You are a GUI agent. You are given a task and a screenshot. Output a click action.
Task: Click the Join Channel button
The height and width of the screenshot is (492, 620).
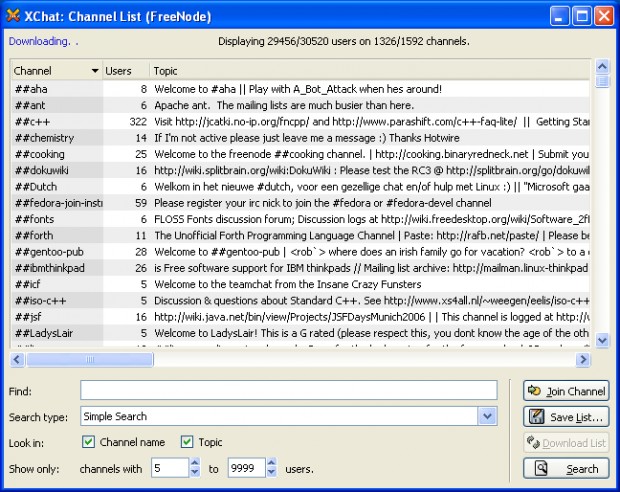click(566, 391)
